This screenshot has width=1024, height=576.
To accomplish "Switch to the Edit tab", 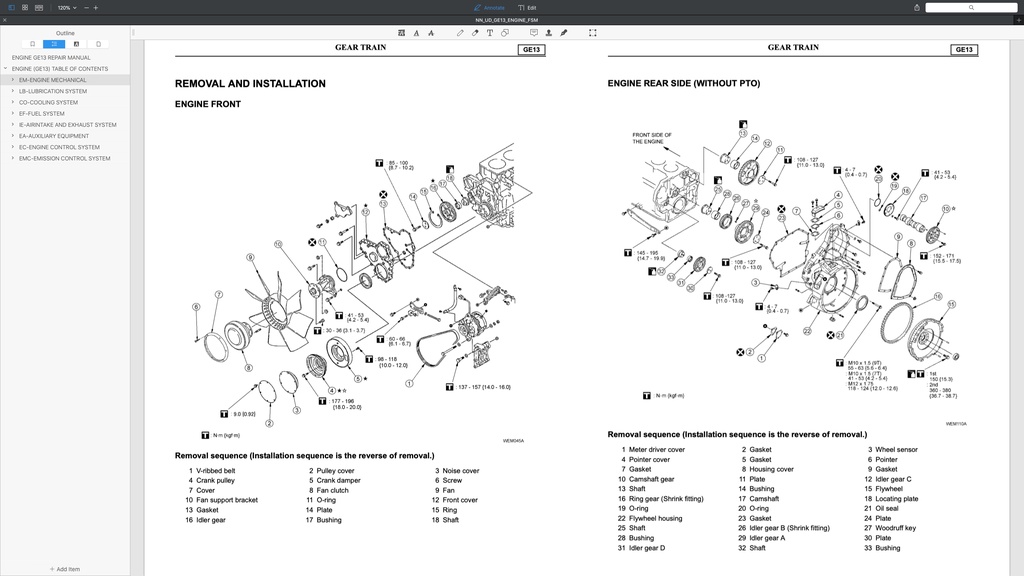I will [525, 7].
